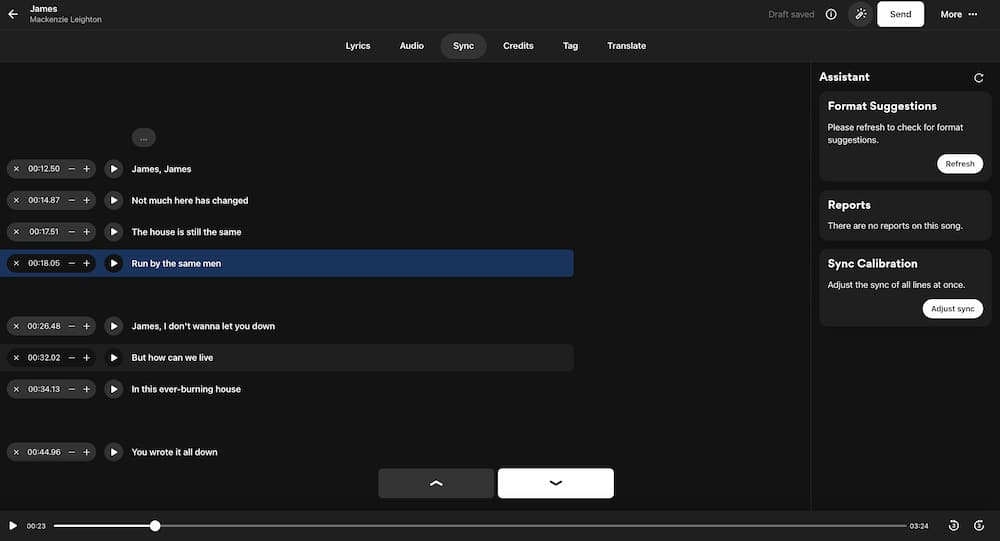Play the 'You wrote it all down' line
Image resolution: width=1000 pixels, height=541 pixels.
(x=114, y=452)
